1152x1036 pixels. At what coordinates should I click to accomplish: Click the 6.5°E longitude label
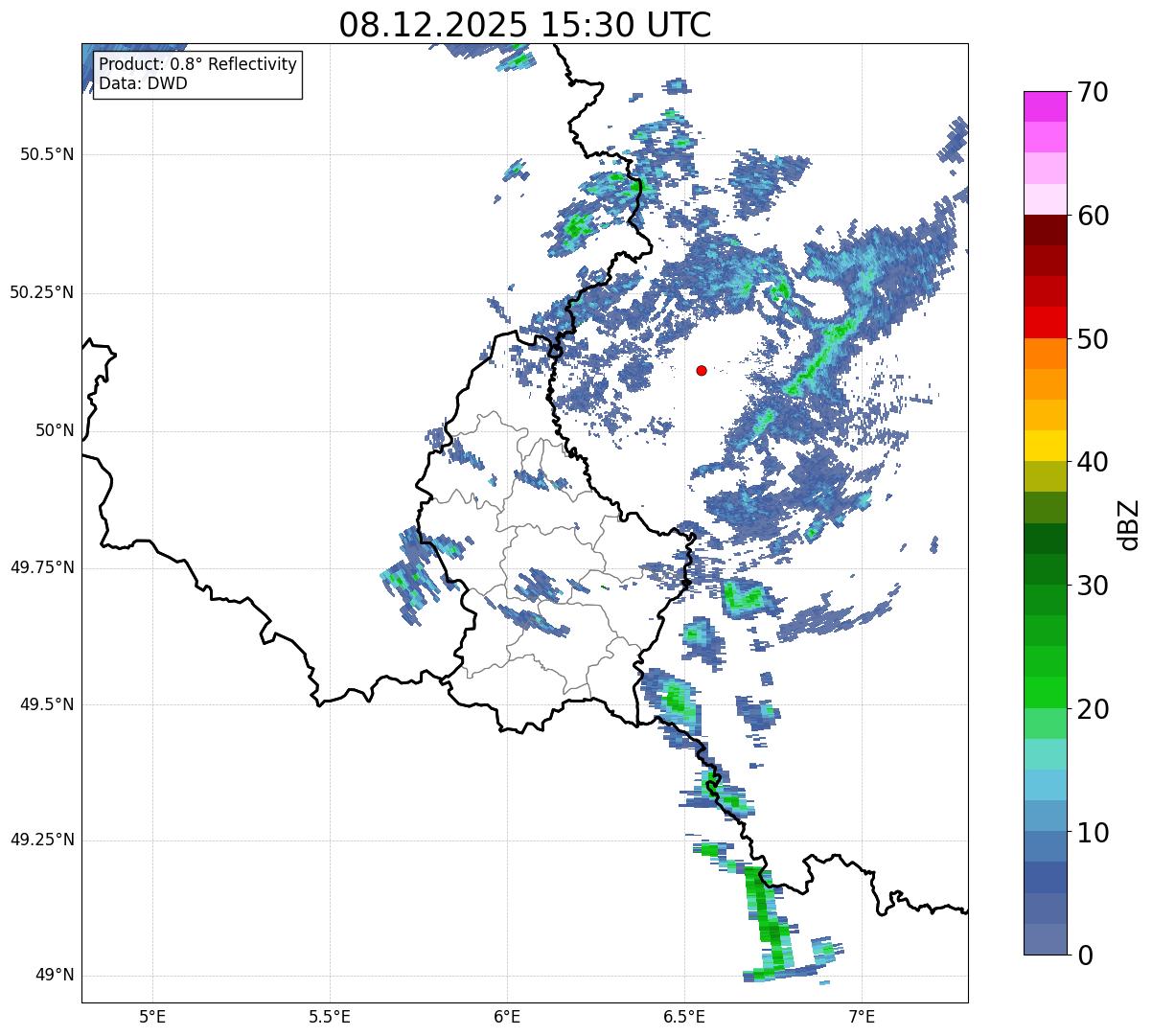(x=684, y=1016)
